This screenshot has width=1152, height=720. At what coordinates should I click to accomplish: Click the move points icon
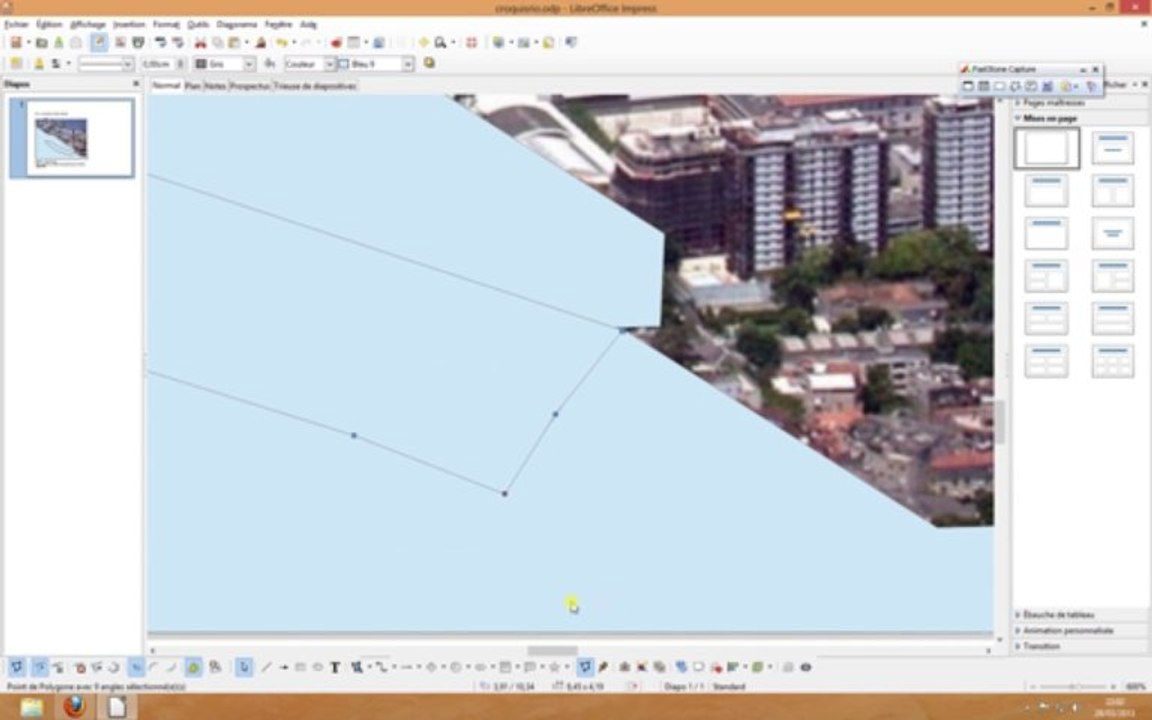click(x=40, y=667)
